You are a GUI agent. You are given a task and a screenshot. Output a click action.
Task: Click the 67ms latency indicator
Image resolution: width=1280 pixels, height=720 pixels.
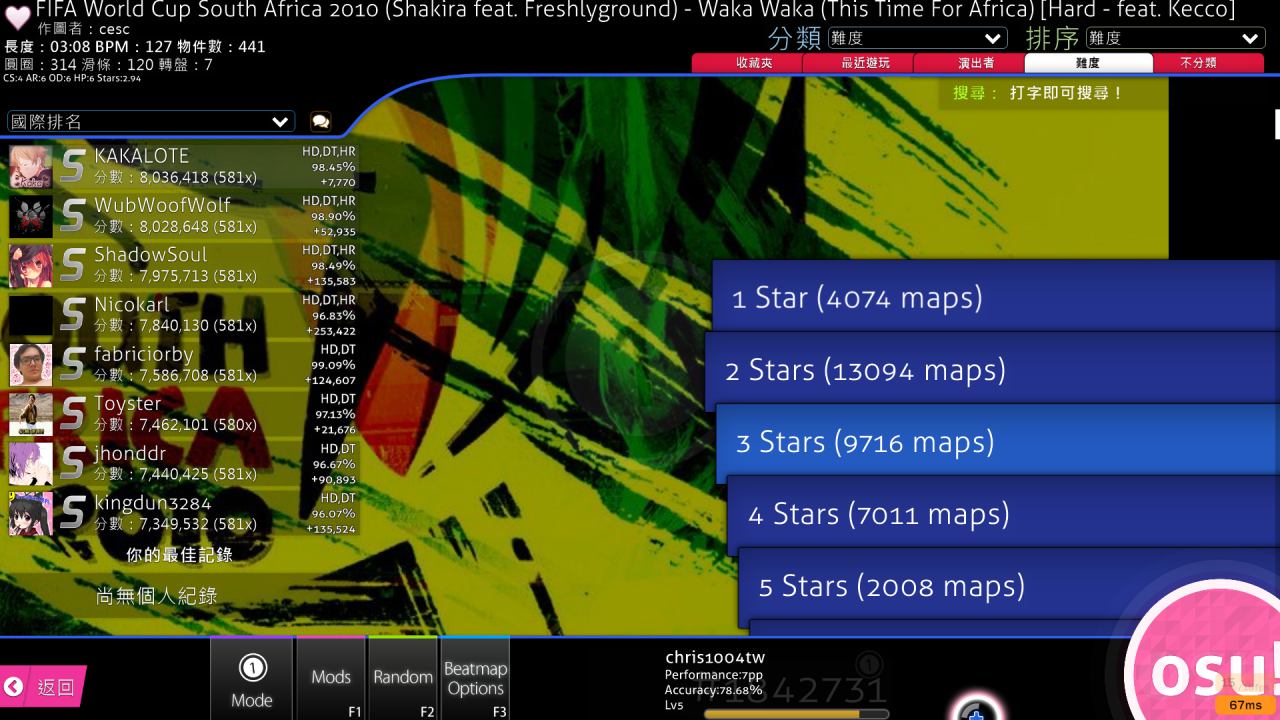[1245, 705]
